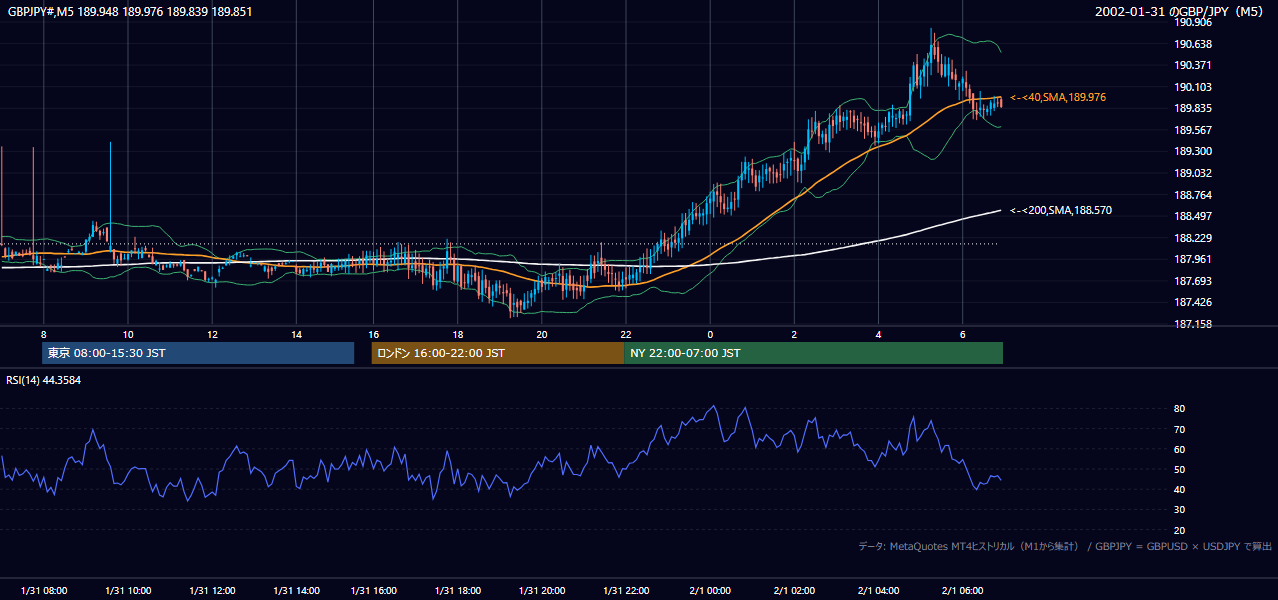Click the 2/1 06:00 date label

[x=962, y=591]
